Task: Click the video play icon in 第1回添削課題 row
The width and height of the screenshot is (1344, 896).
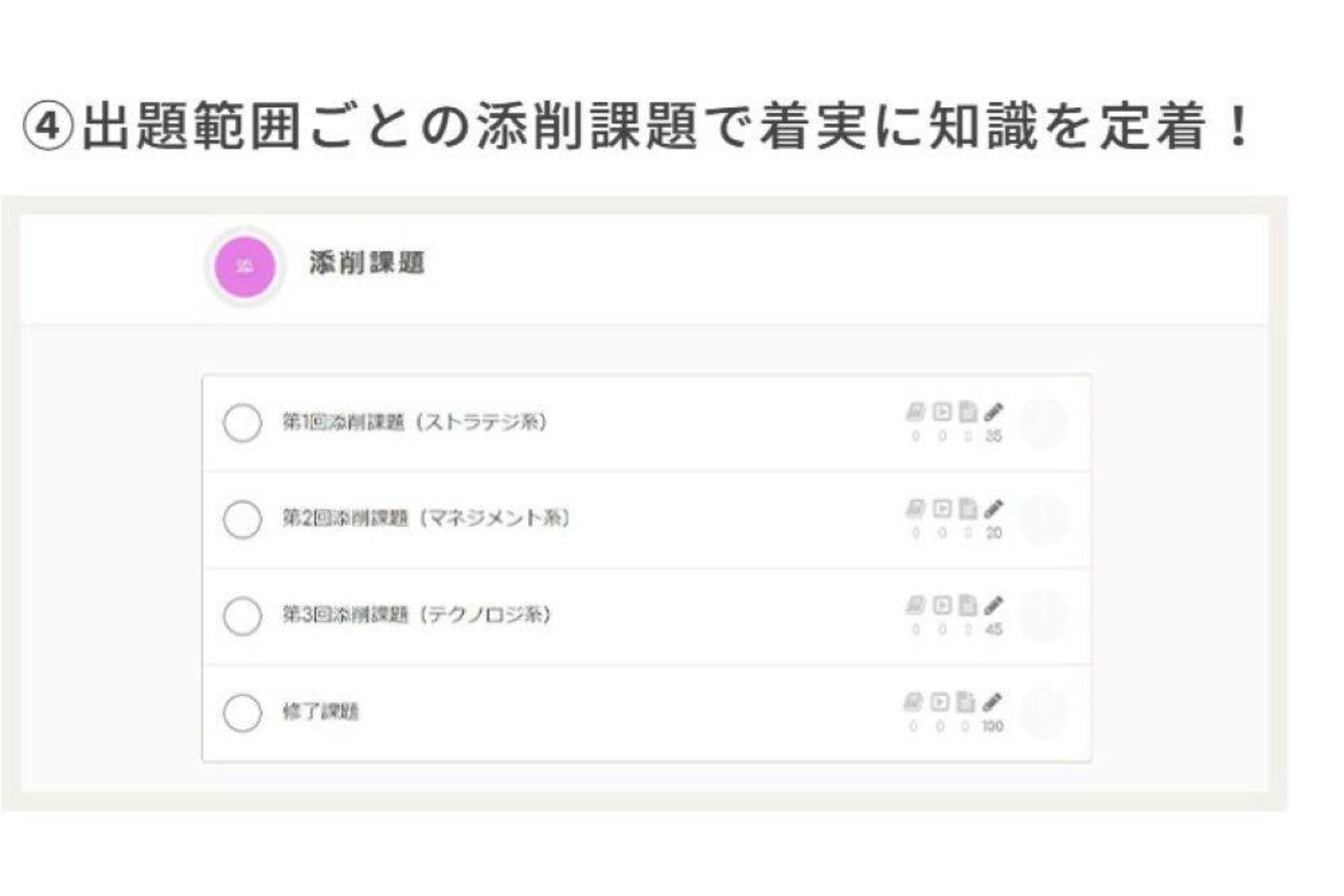Action: pyautogui.click(x=942, y=412)
